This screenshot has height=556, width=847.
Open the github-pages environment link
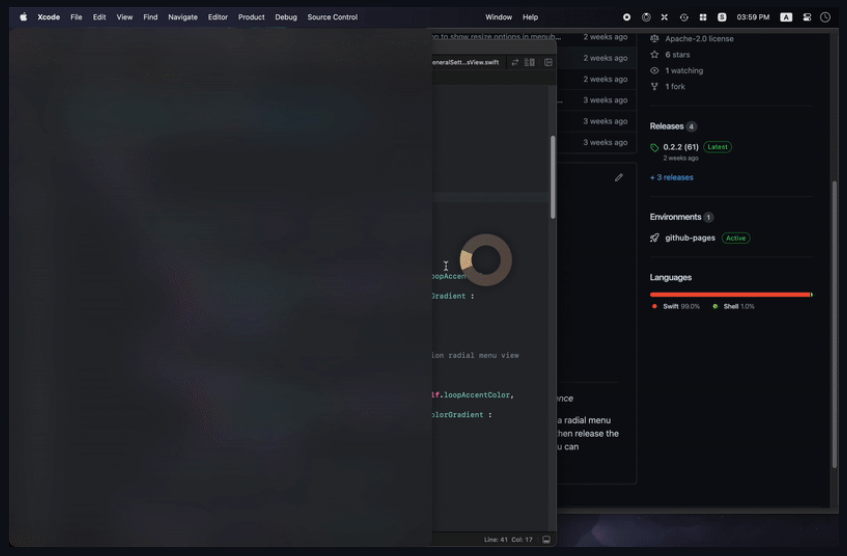[x=690, y=238]
